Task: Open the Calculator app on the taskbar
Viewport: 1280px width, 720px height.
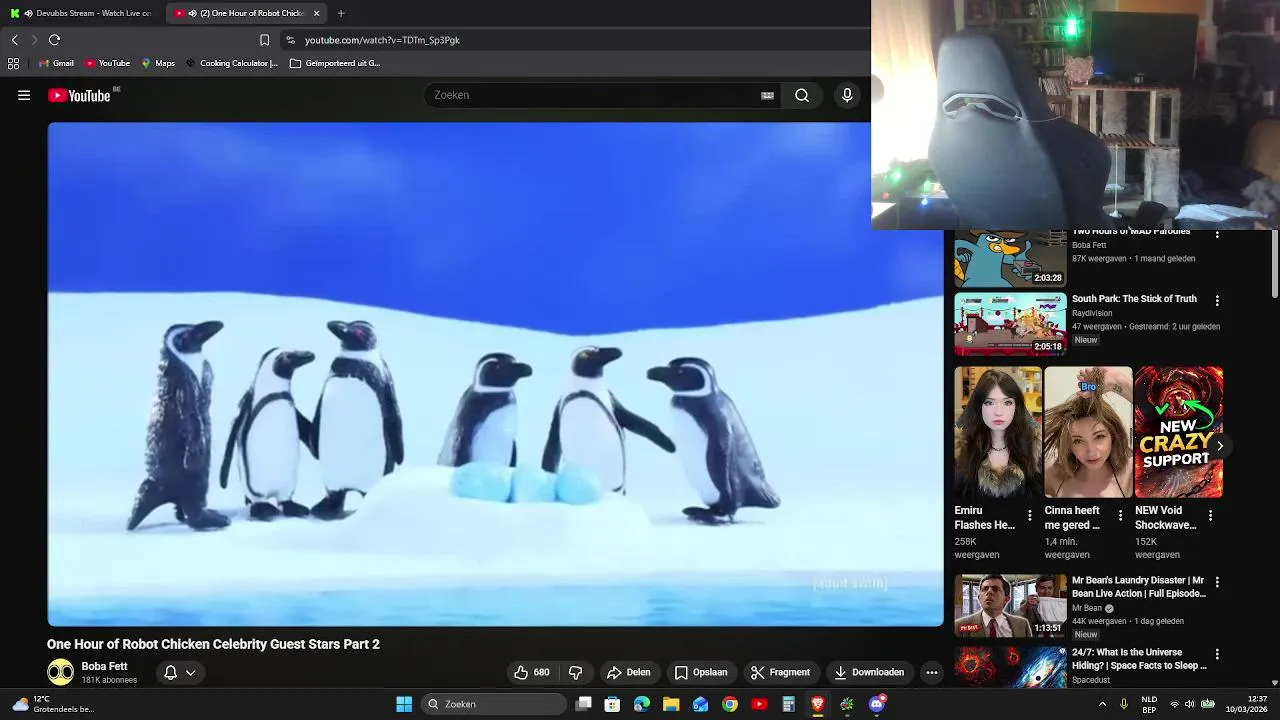Action: tap(789, 704)
